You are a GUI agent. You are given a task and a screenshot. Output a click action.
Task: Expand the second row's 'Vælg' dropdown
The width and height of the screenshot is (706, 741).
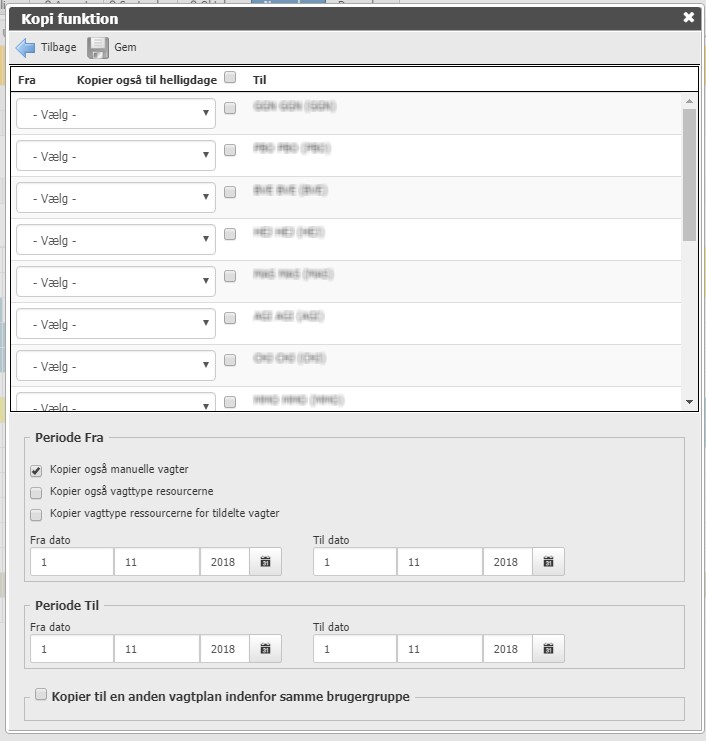click(x=115, y=156)
